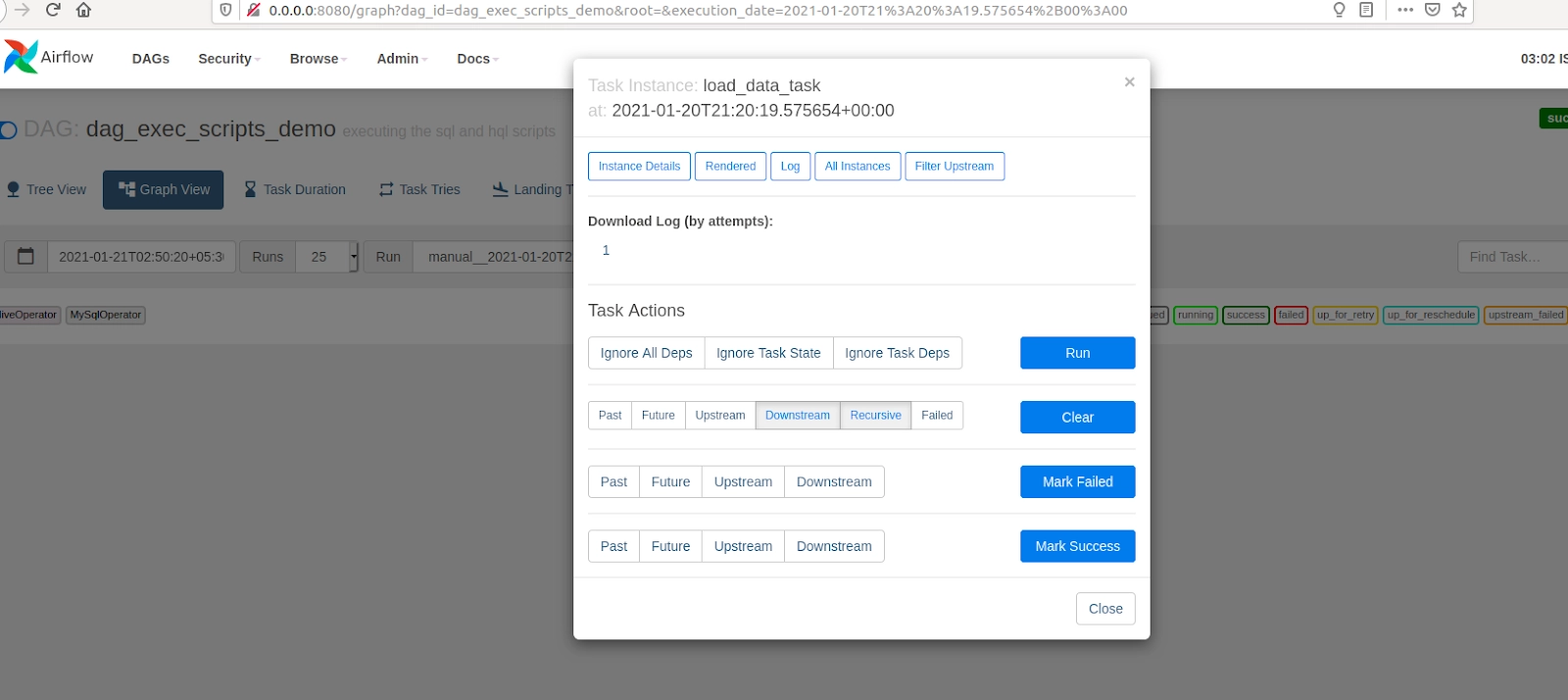
Task: Open browser reader view icon
Action: [1366, 10]
